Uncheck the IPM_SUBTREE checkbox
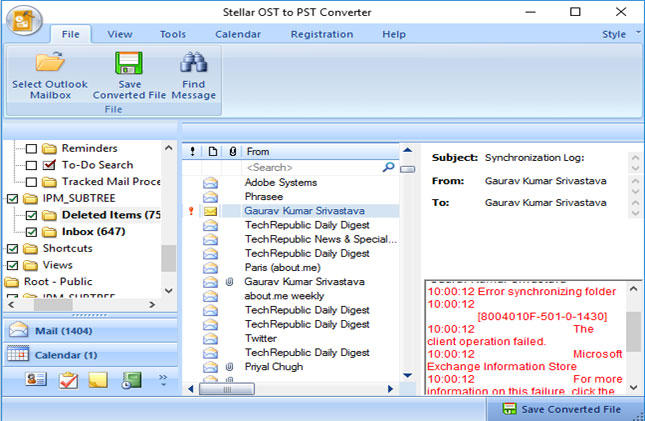The height and width of the screenshot is (421, 645). [13, 199]
